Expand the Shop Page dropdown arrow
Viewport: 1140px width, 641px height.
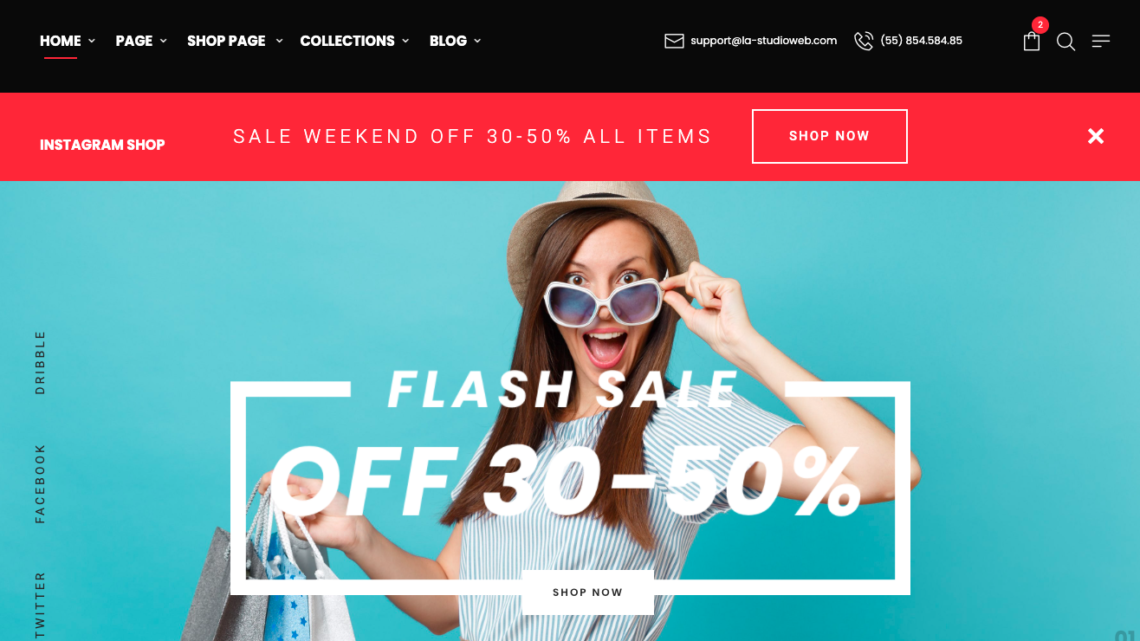[x=279, y=41]
